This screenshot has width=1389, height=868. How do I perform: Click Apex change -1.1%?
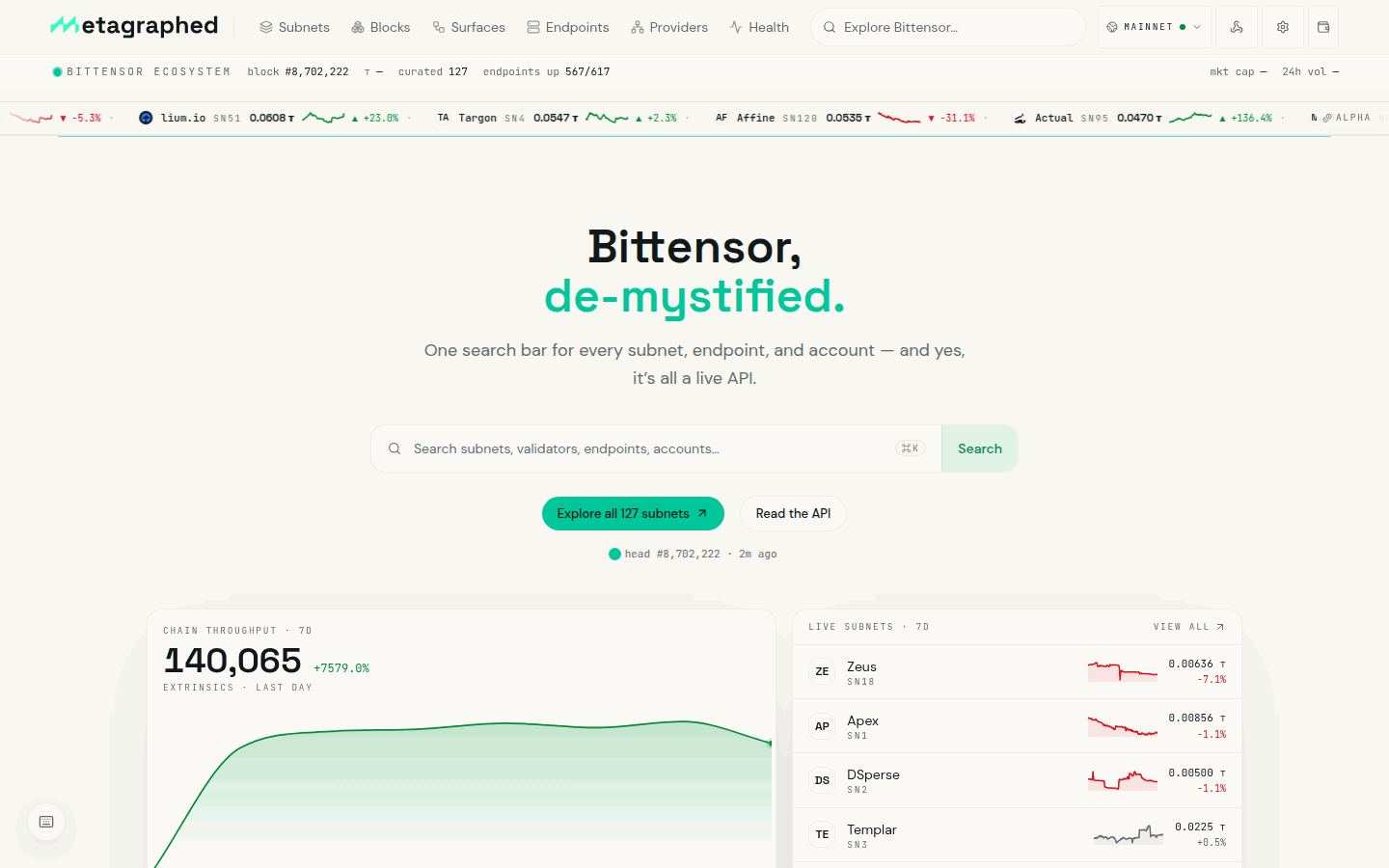[1212, 734]
